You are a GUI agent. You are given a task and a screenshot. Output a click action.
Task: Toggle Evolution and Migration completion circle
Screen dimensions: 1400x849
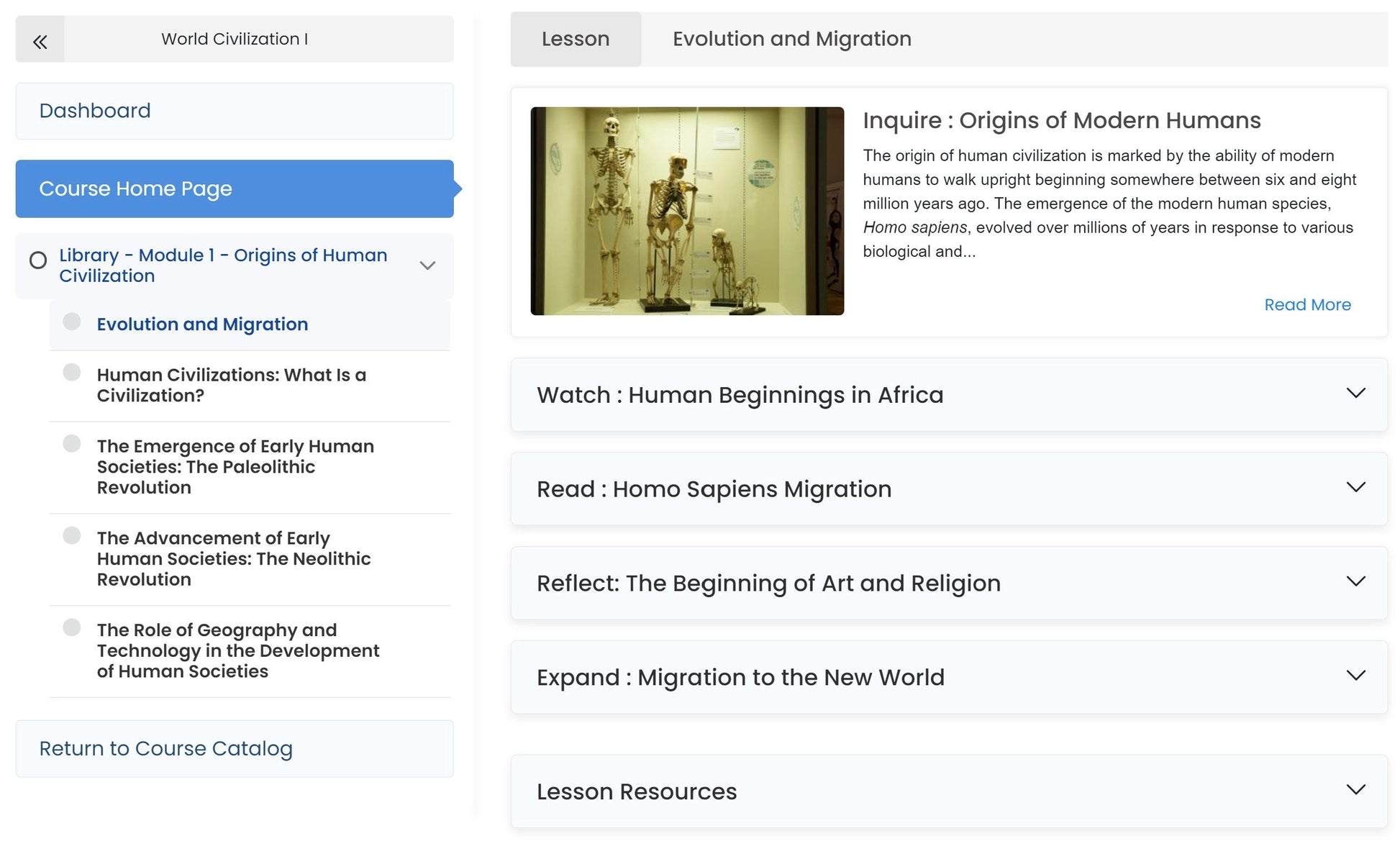72,322
